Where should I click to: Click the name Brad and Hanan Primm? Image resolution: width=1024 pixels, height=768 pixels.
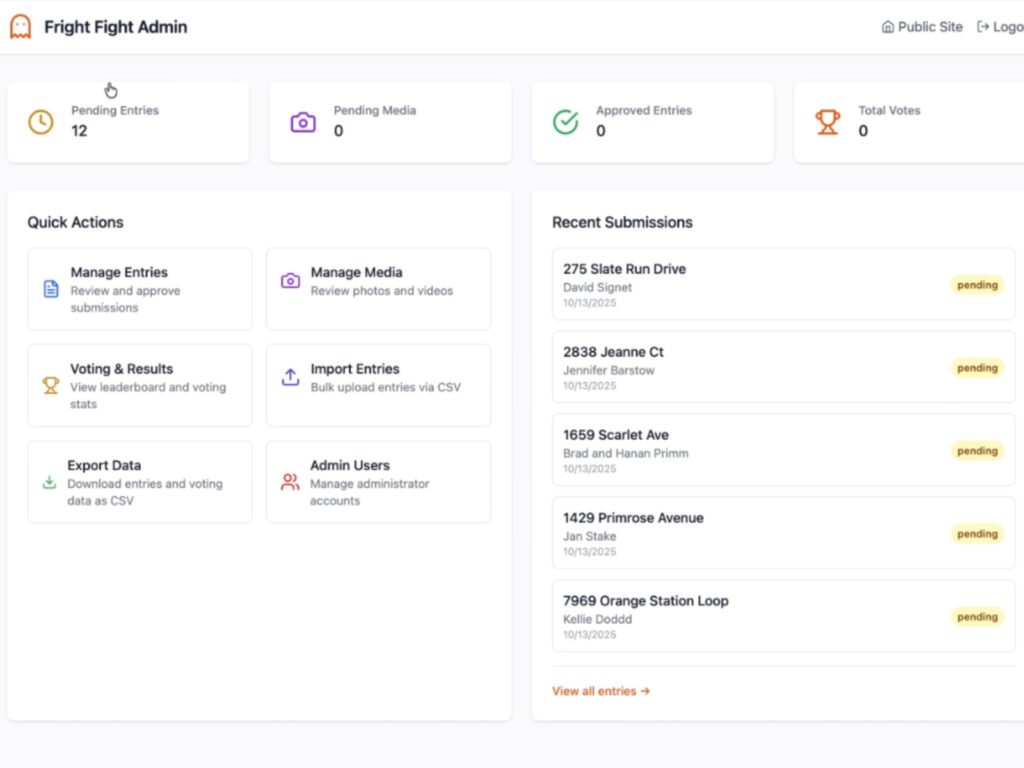tap(626, 453)
